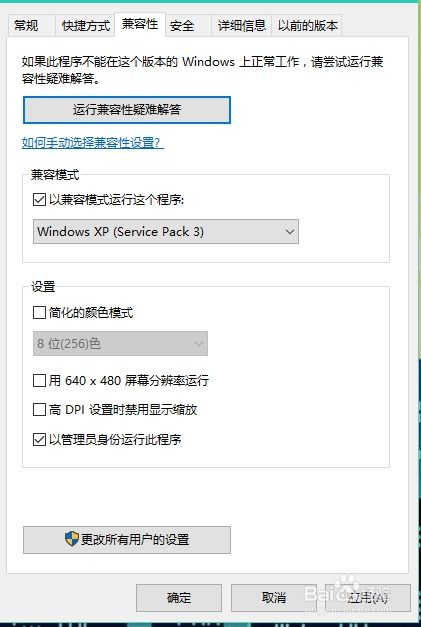421x627 pixels.
Task: Open link 如何手动选择兼容性设置?
Action: (93, 143)
